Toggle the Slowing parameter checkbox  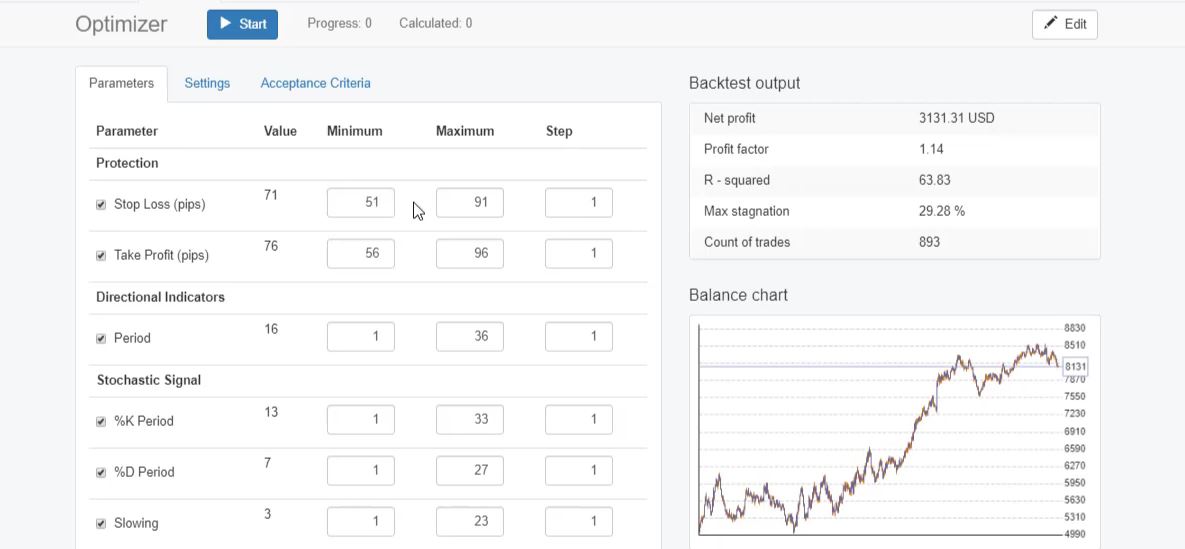(x=101, y=524)
